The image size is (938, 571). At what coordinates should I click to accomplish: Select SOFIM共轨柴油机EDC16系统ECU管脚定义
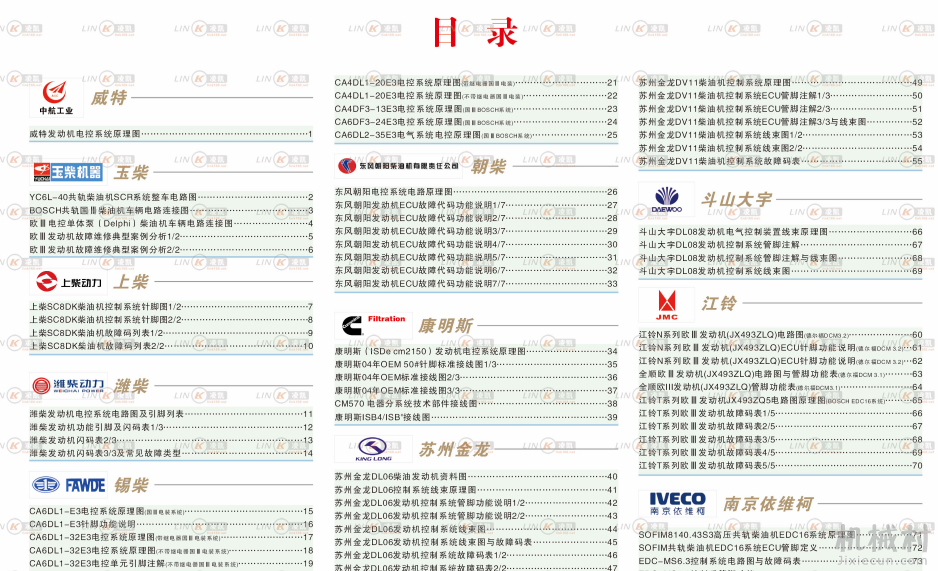(x=781, y=548)
